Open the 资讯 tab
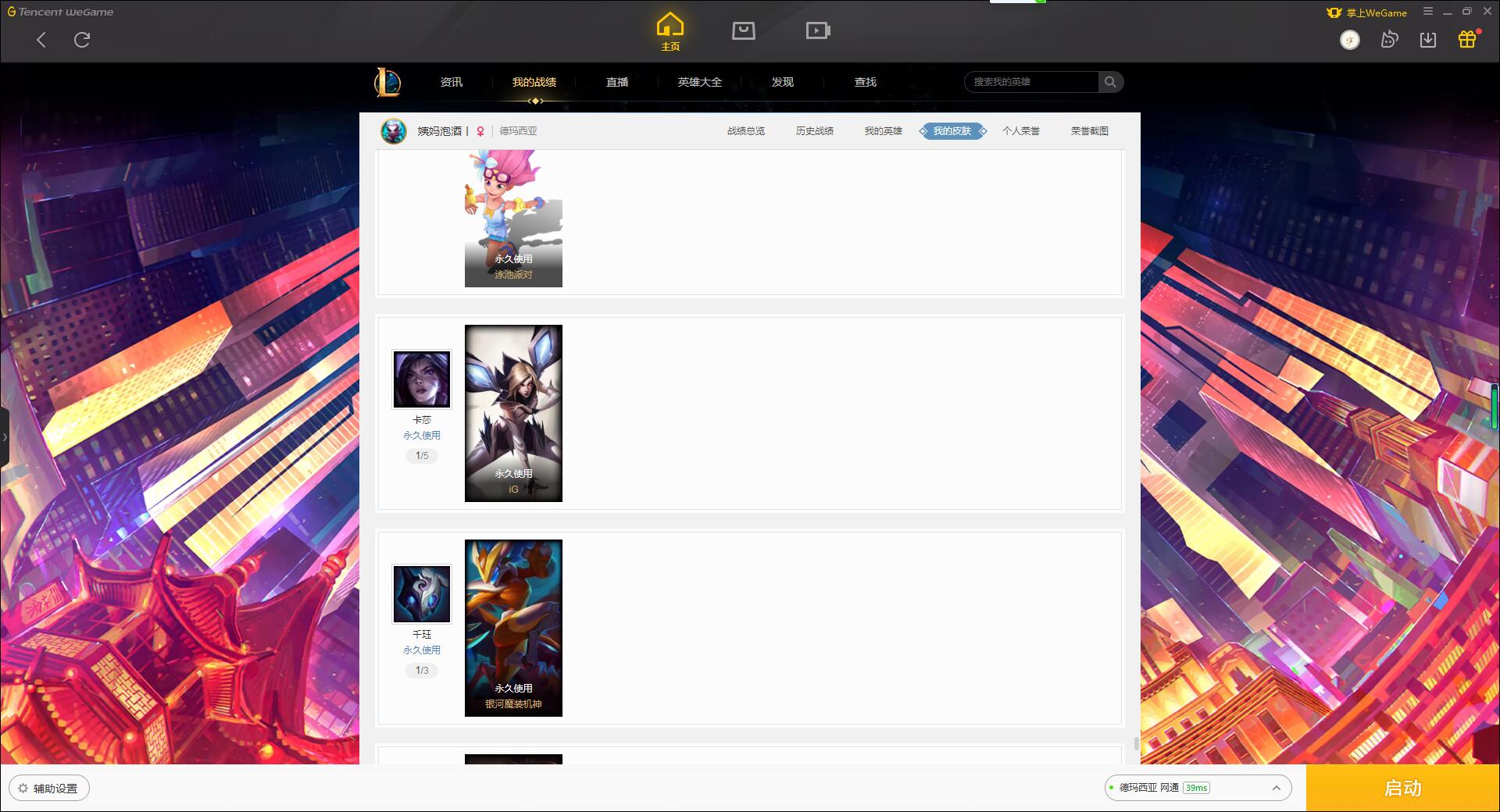Image resolution: width=1500 pixels, height=812 pixels. [x=452, y=82]
